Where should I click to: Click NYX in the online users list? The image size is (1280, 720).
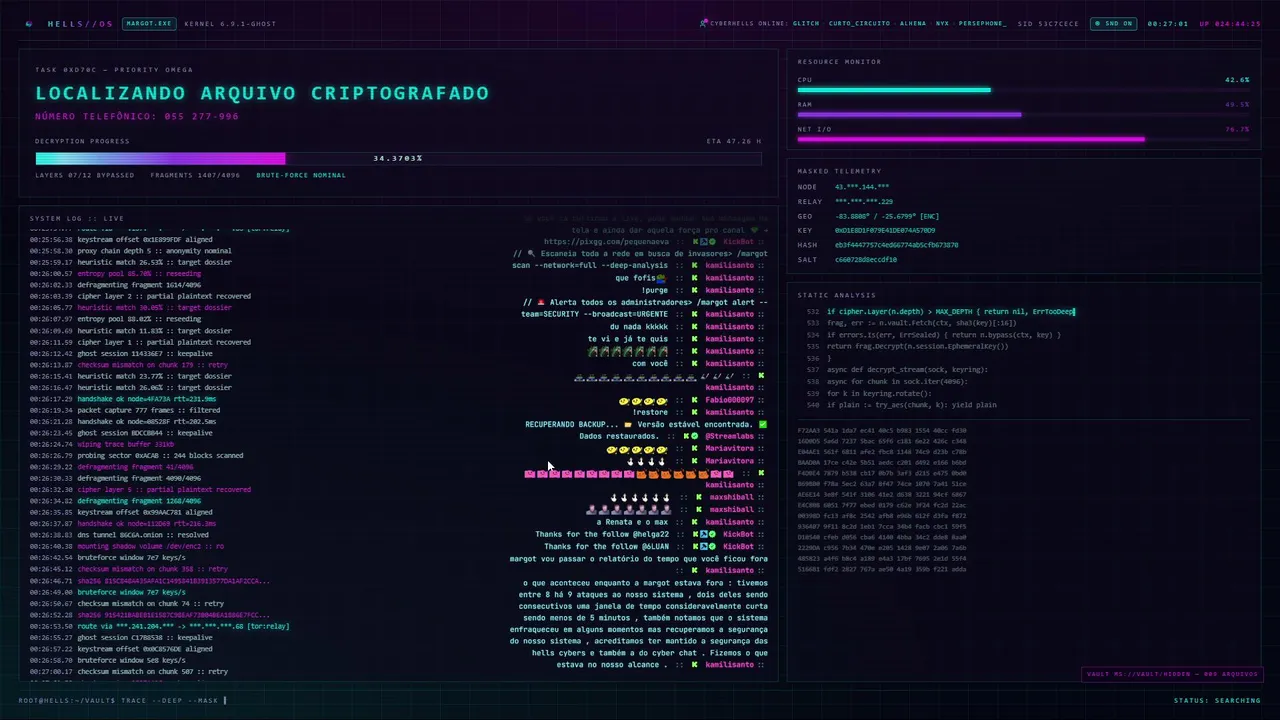[942, 23]
